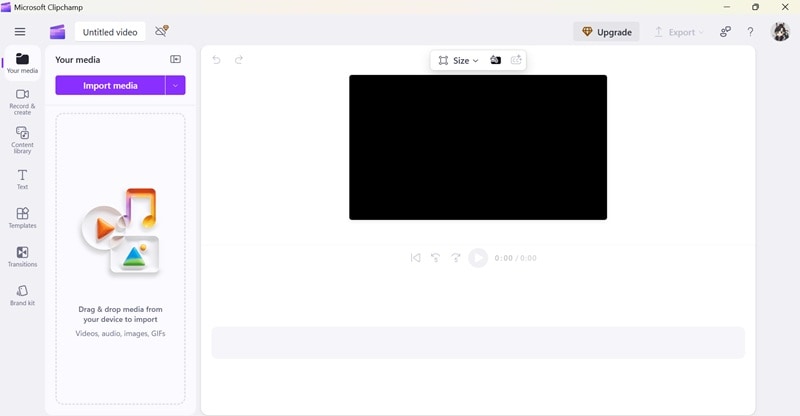This screenshot has height=416, width=800.
Task: Click the Play button under preview
Action: (x=478, y=258)
